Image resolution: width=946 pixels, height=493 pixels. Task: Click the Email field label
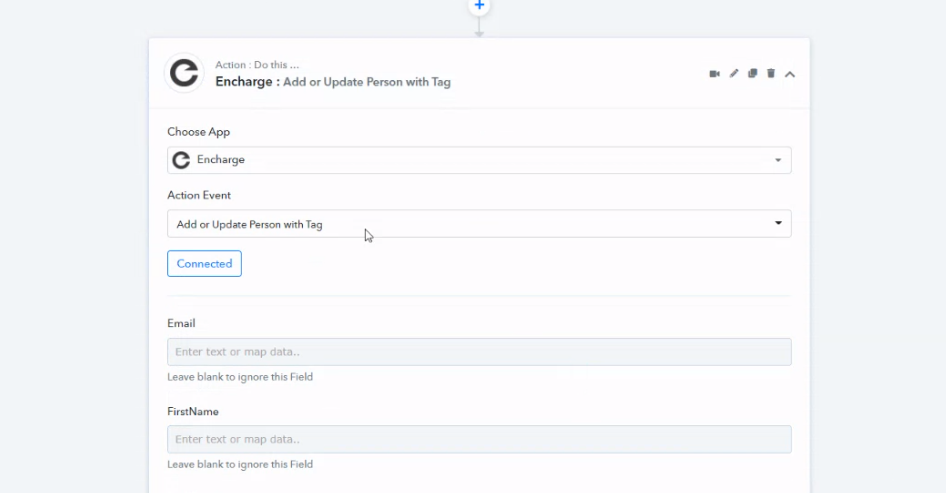(x=181, y=323)
